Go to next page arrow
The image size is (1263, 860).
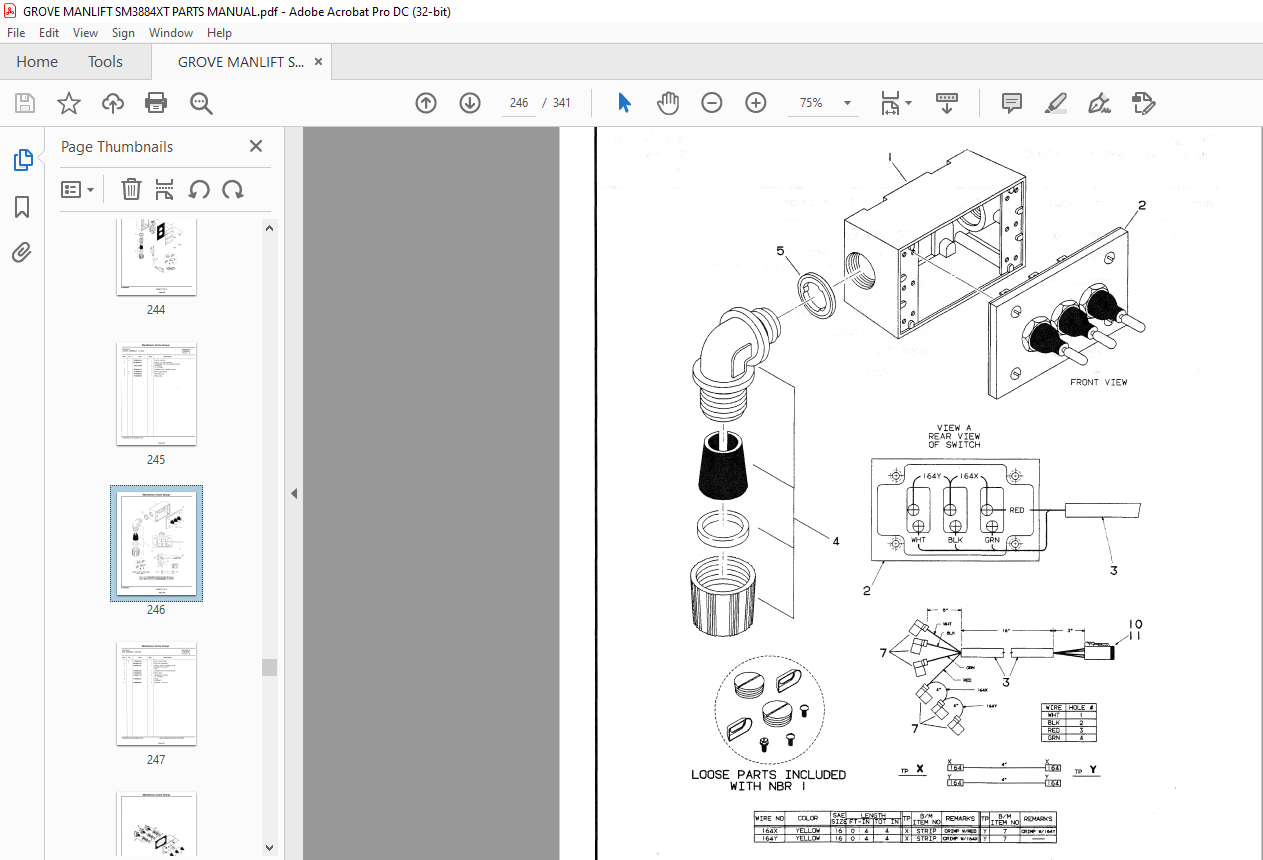pos(470,103)
